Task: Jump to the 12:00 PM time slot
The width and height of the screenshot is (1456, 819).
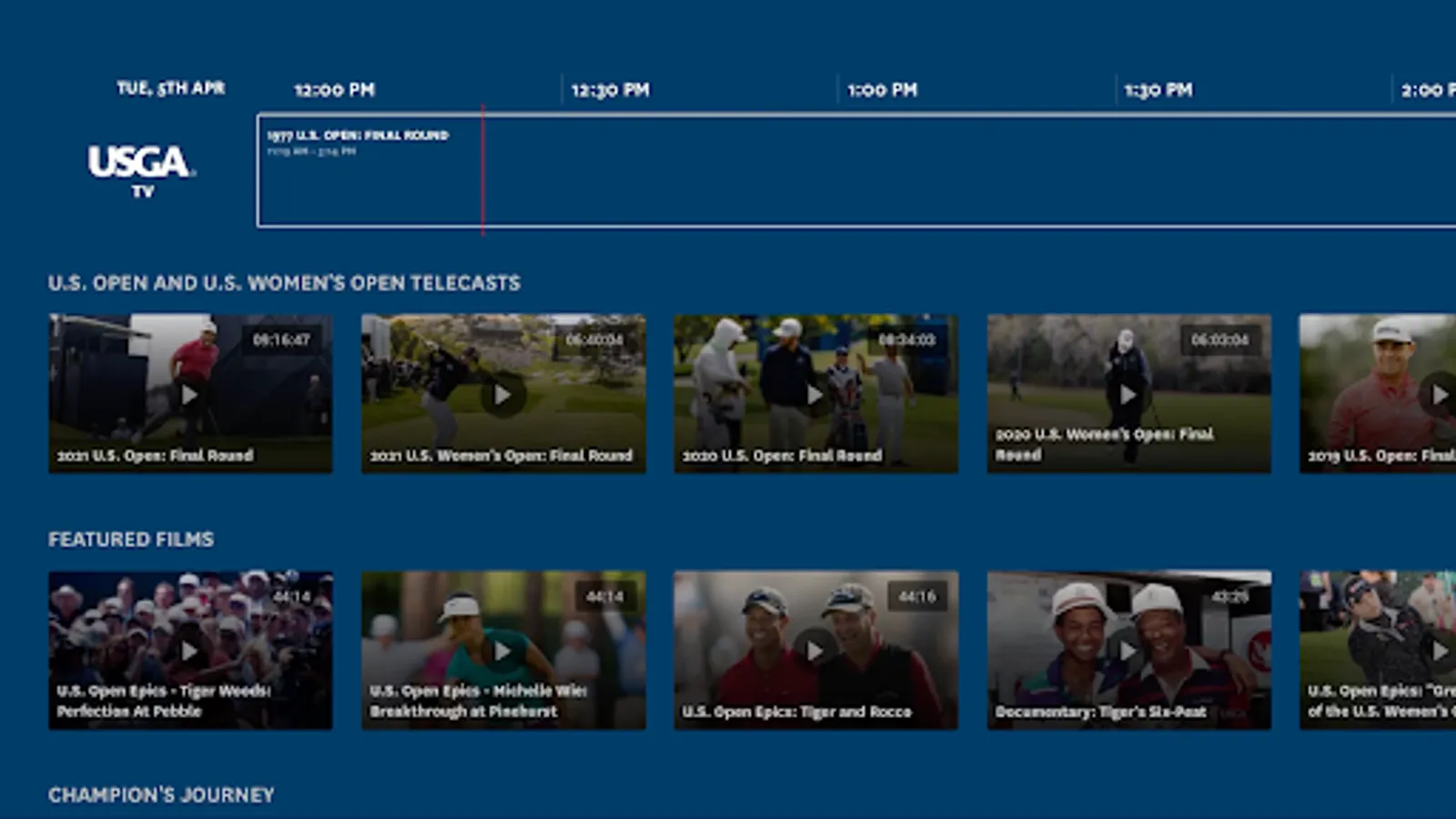Action: pyautogui.click(x=335, y=90)
